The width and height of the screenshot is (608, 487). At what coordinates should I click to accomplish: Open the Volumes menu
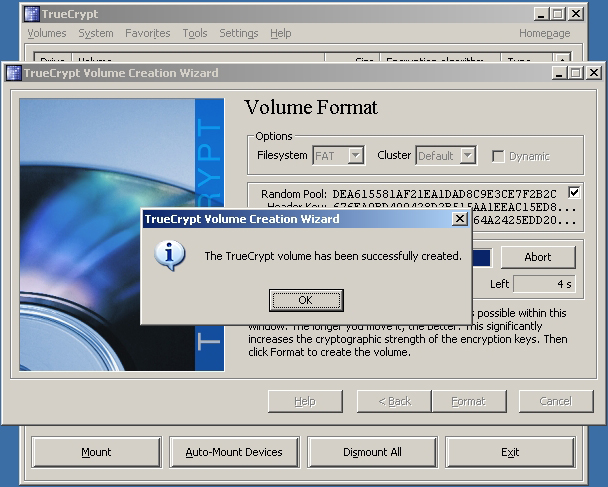click(x=47, y=33)
